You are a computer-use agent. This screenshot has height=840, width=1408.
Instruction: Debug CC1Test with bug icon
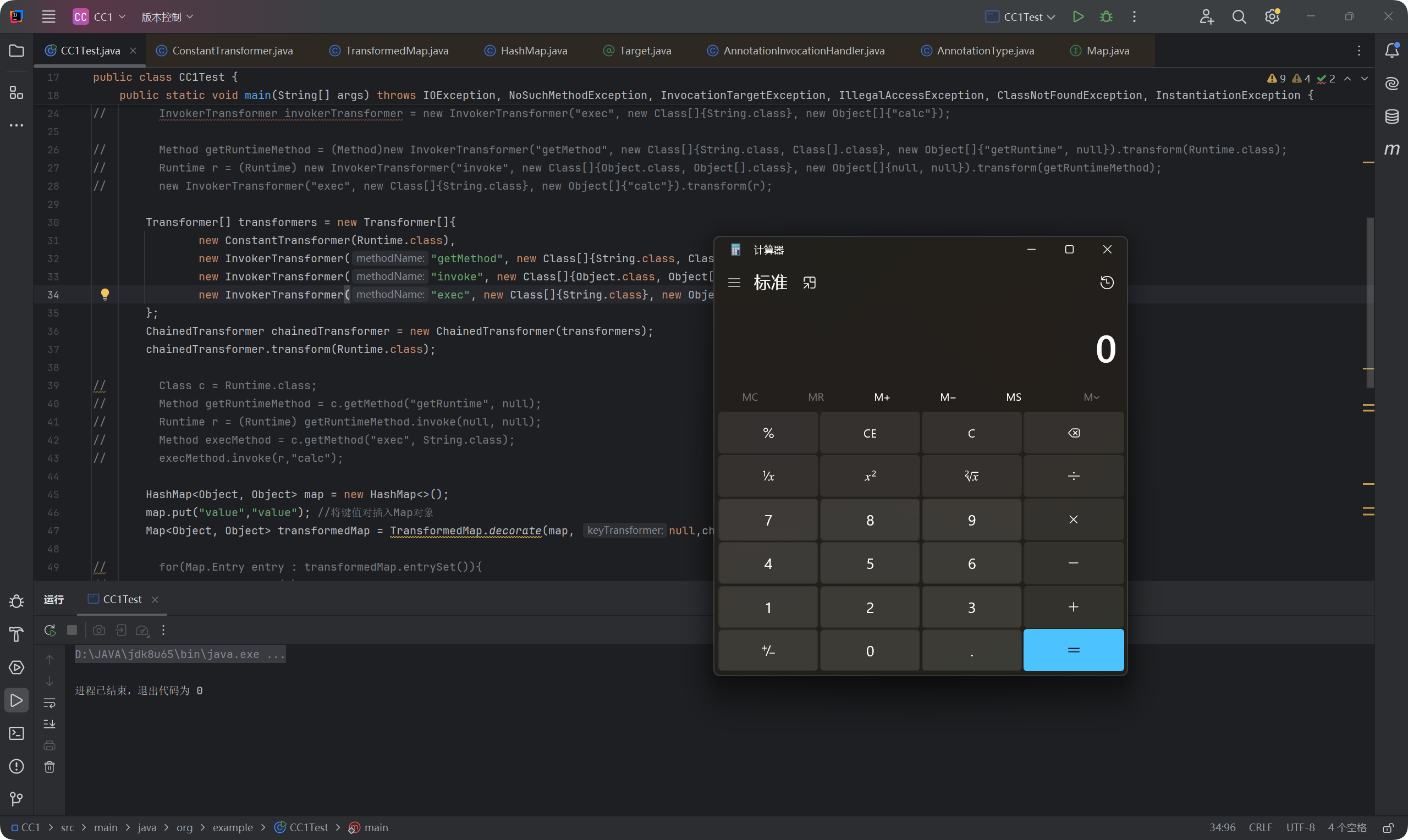[1105, 17]
